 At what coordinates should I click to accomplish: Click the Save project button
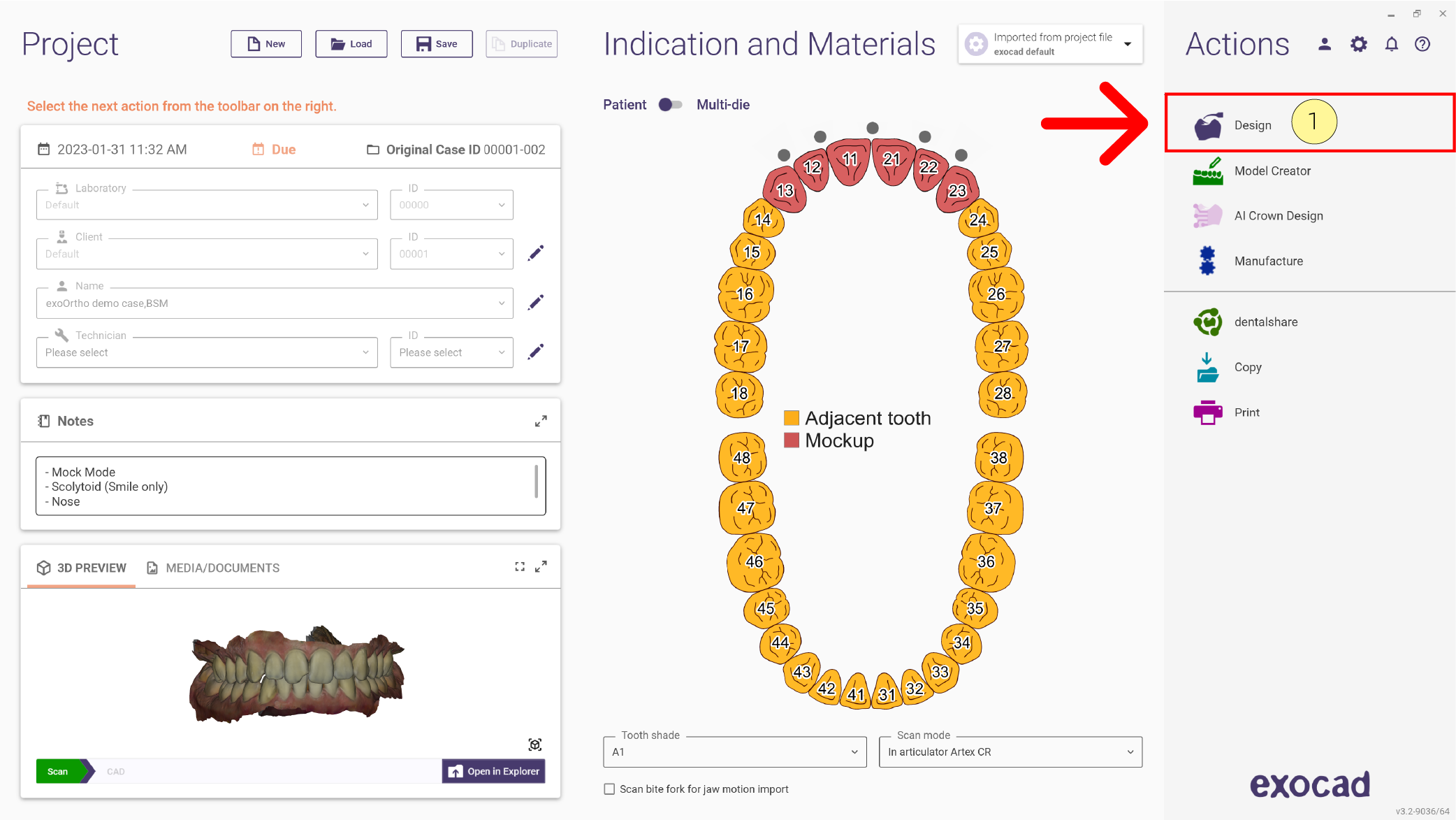437,44
